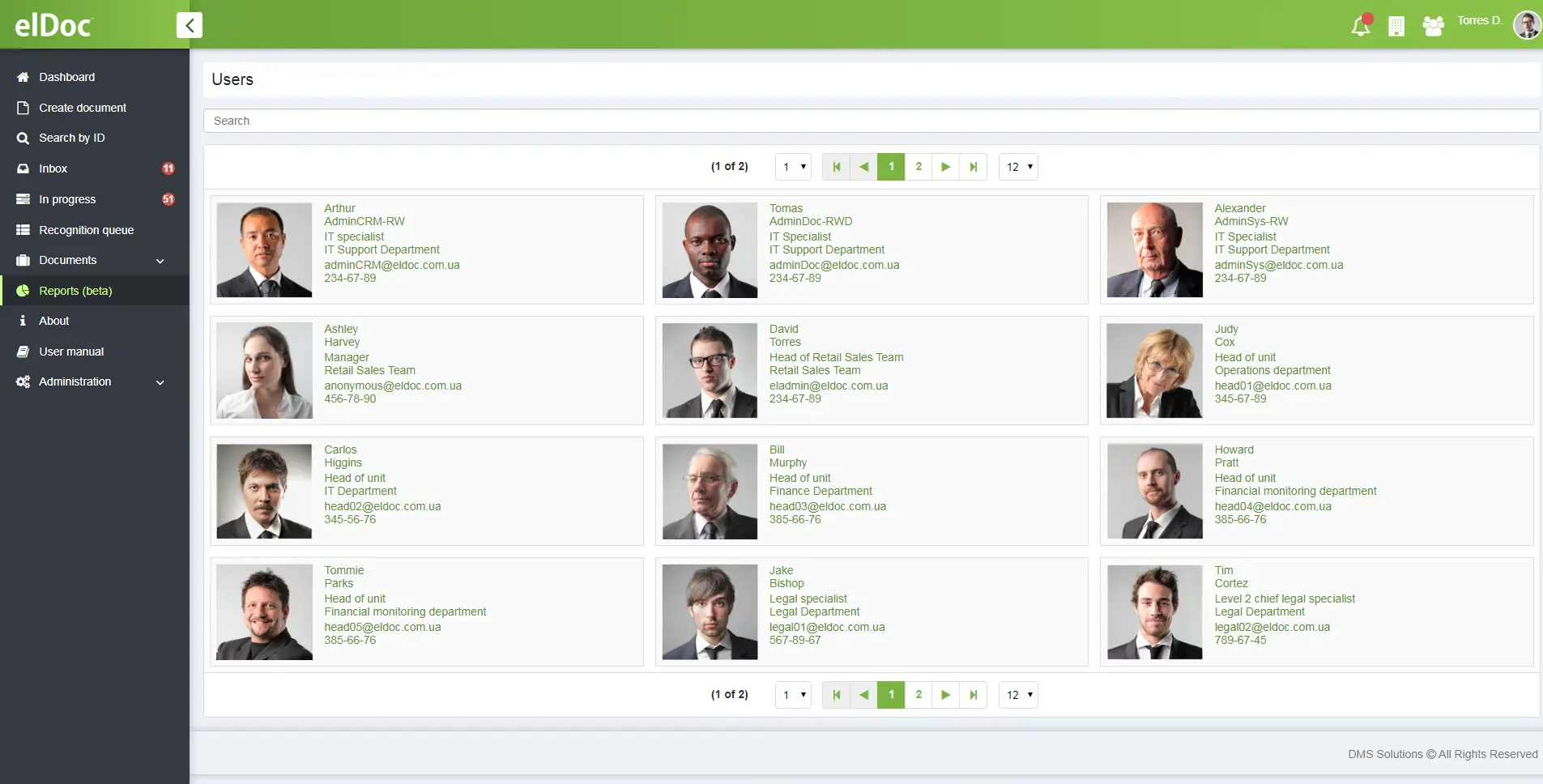
Task: Click Tommie Parks email head05@eldoc.com.ua
Action: (x=382, y=627)
